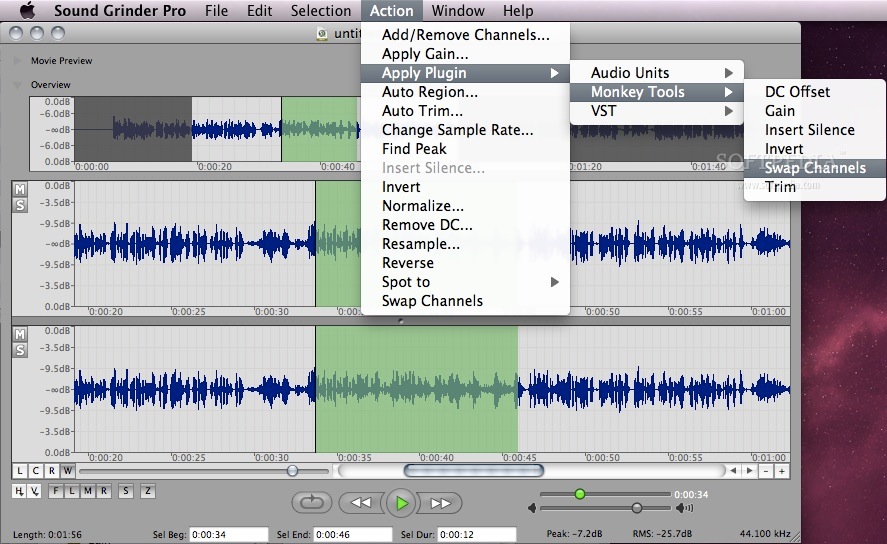The height and width of the screenshot is (544, 887).
Task: Open the VST submenu
Action: coord(656,111)
